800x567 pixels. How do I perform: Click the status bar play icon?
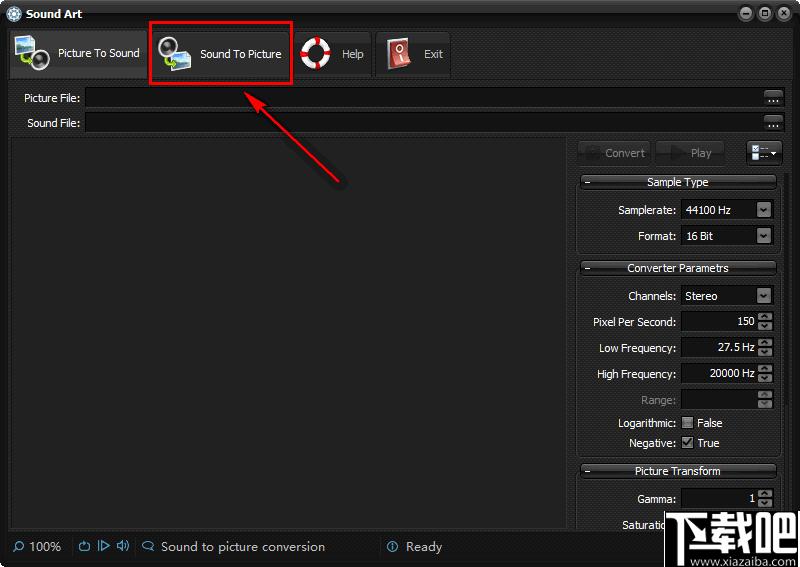point(104,546)
